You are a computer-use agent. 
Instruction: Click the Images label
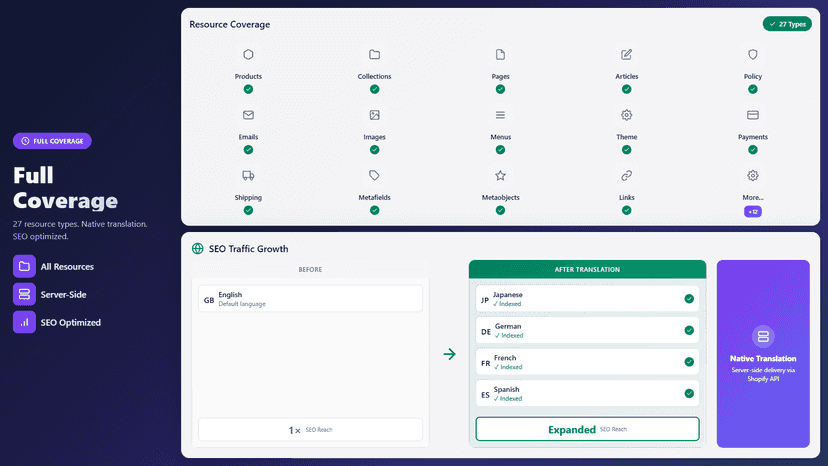[x=374, y=137]
